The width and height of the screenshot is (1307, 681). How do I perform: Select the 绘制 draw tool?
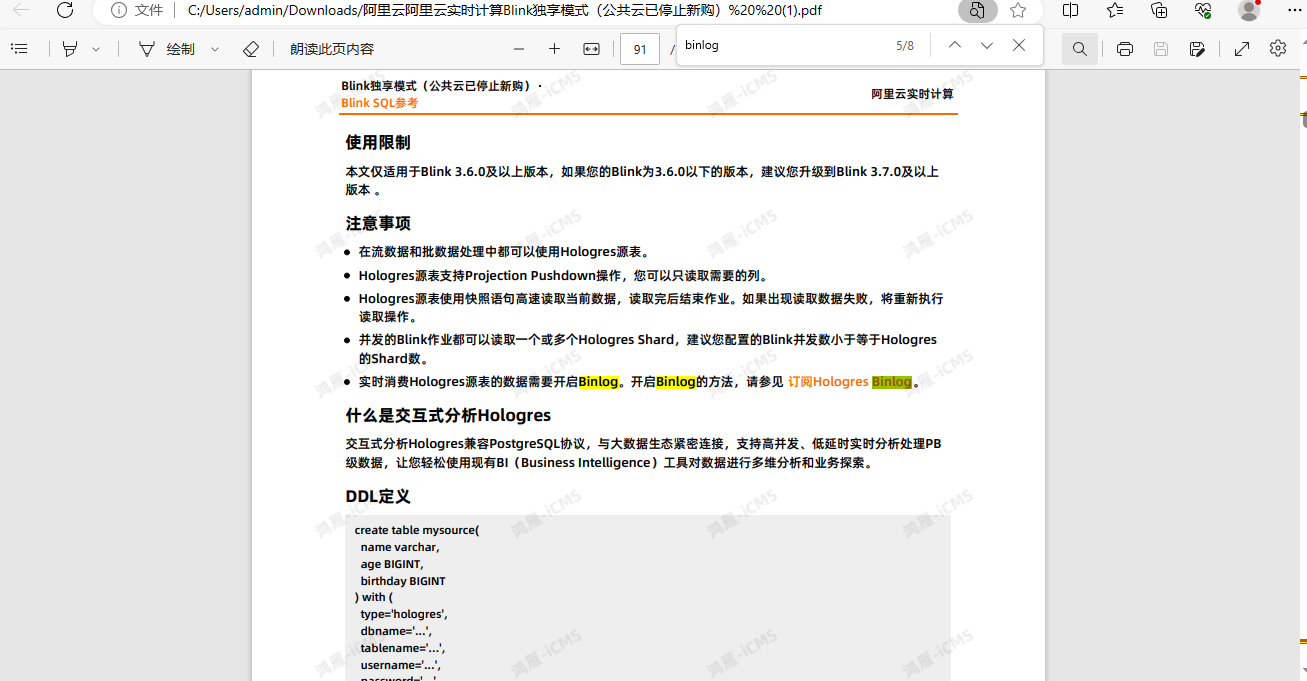[167, 49]
